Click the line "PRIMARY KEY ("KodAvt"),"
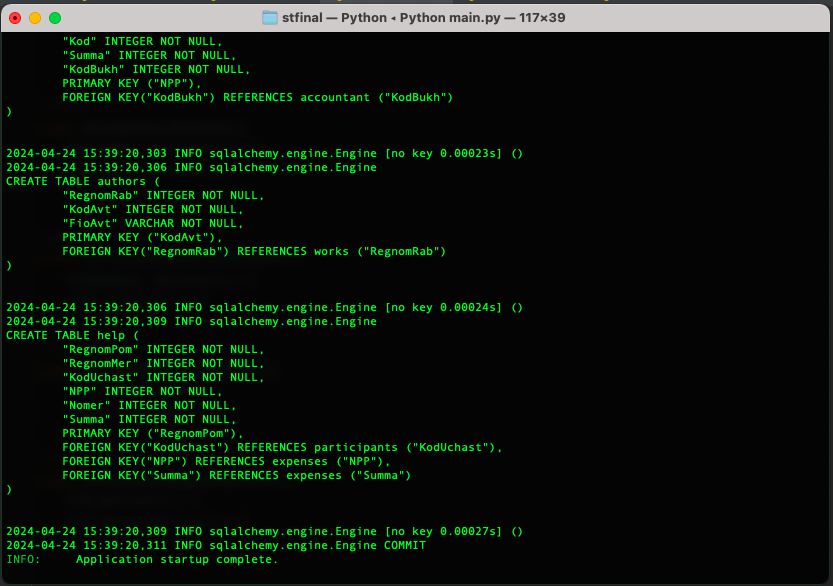833x586 pixels. tap(142, 237)
